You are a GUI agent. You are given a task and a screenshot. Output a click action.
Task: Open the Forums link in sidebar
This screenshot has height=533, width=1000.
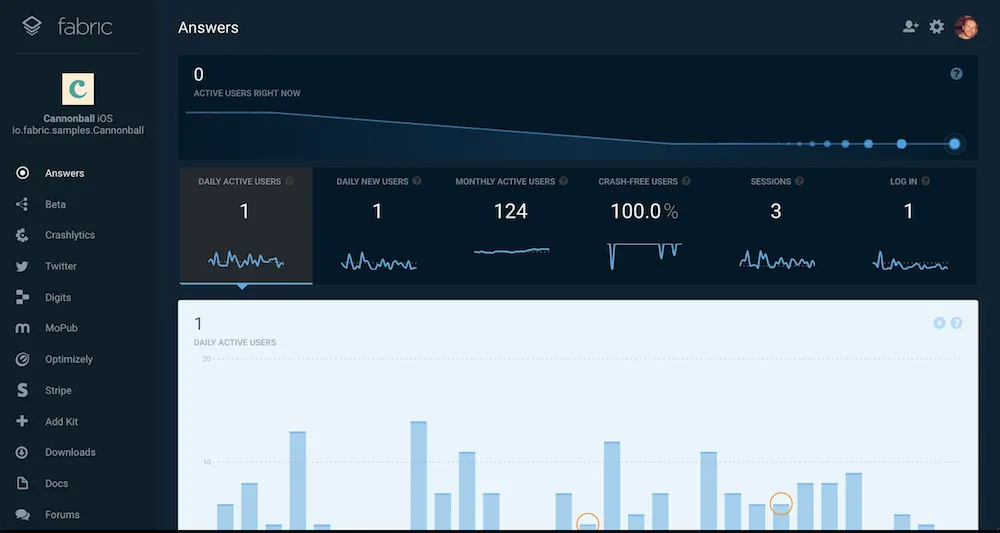[62, 515]
